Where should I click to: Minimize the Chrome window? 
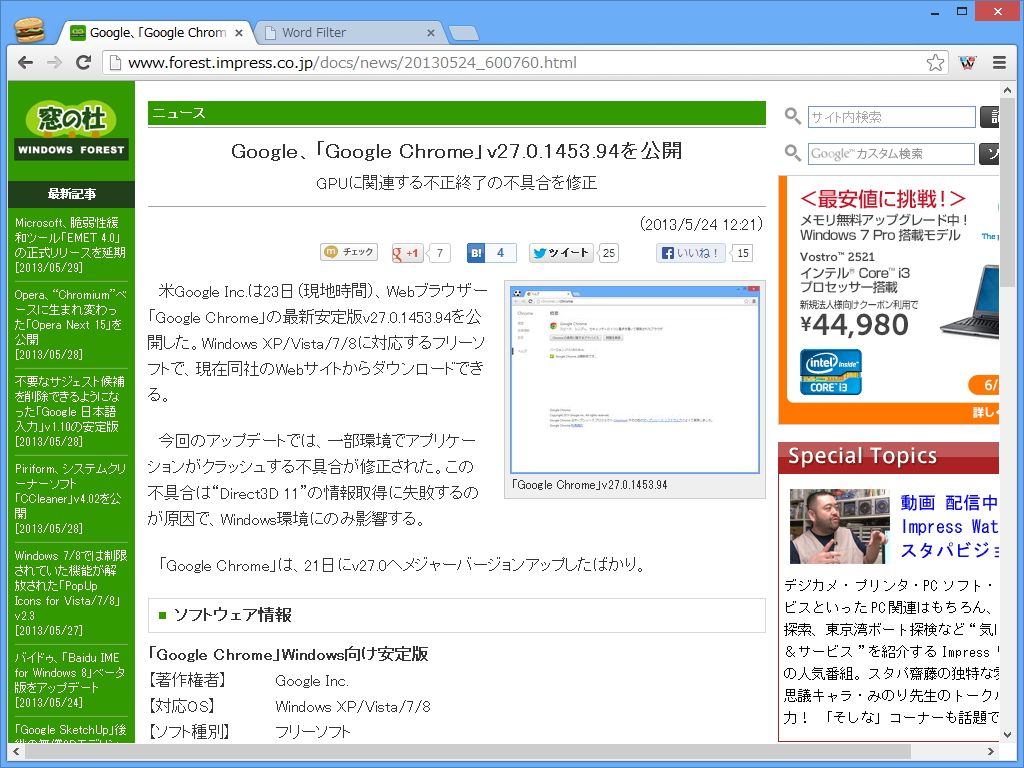[935, 11]
